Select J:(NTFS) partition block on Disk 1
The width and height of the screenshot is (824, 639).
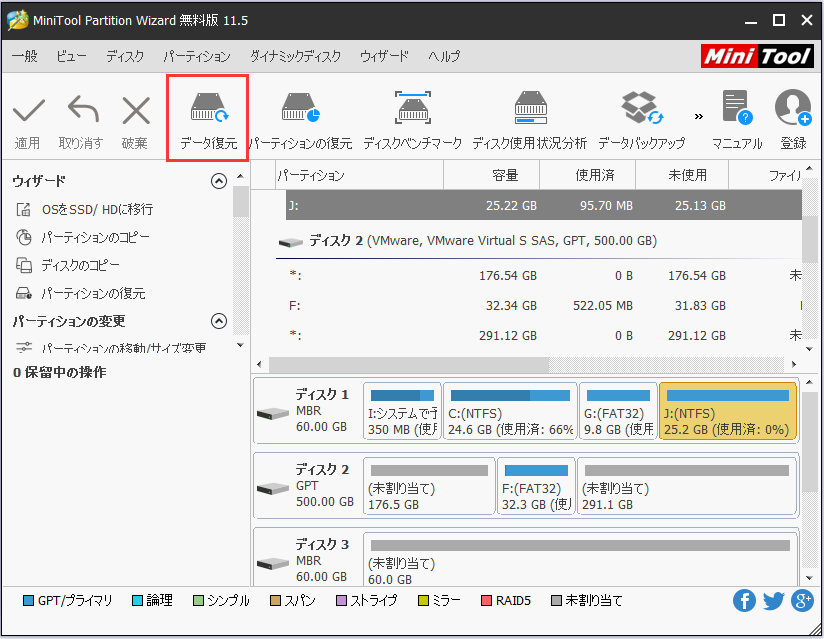(x=728, y=411)
